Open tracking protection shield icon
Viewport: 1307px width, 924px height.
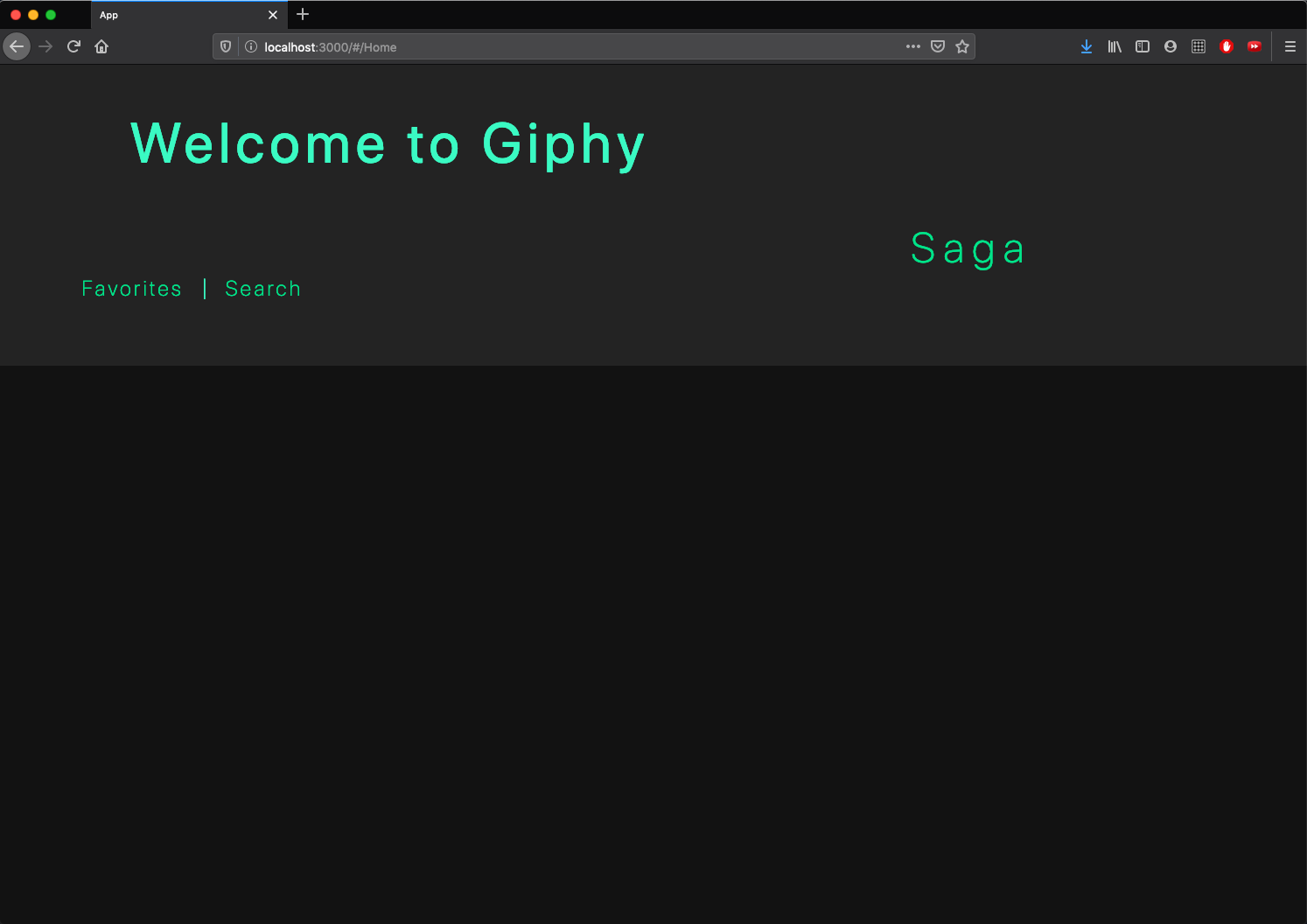pyautogui.click(x=226, y=46)
